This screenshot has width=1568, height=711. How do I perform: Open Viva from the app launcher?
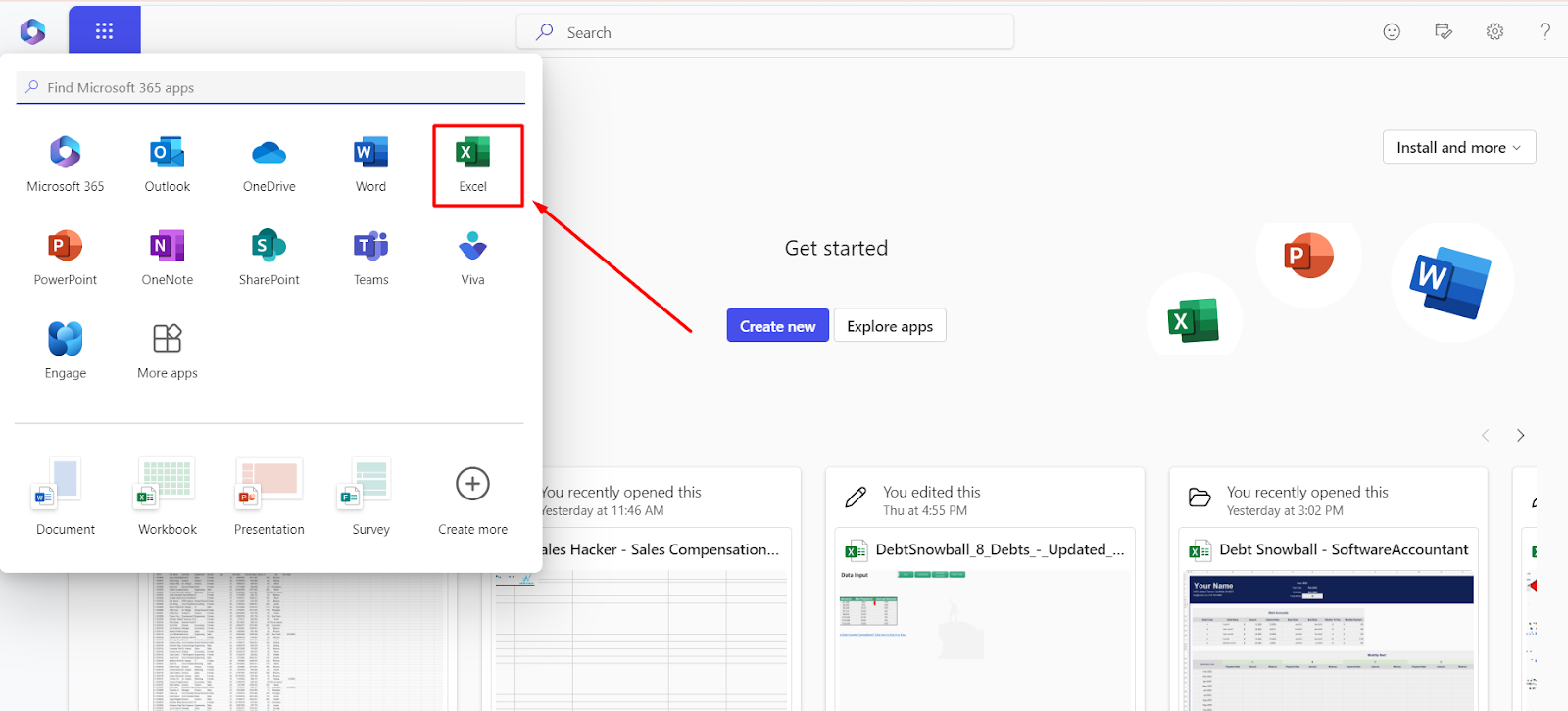coord(473,258)
